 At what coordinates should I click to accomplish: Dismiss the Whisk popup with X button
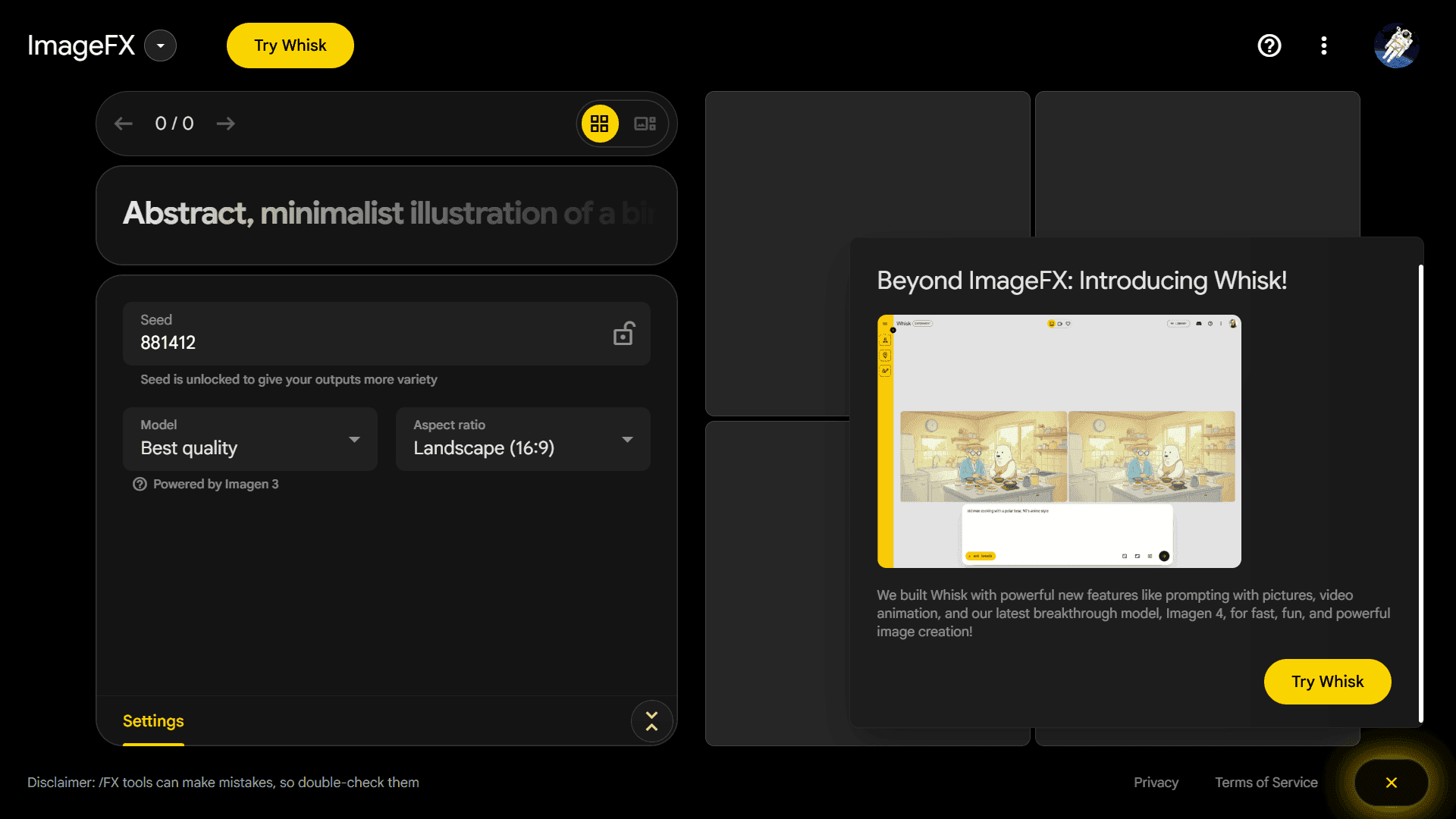click(1391, 783)
